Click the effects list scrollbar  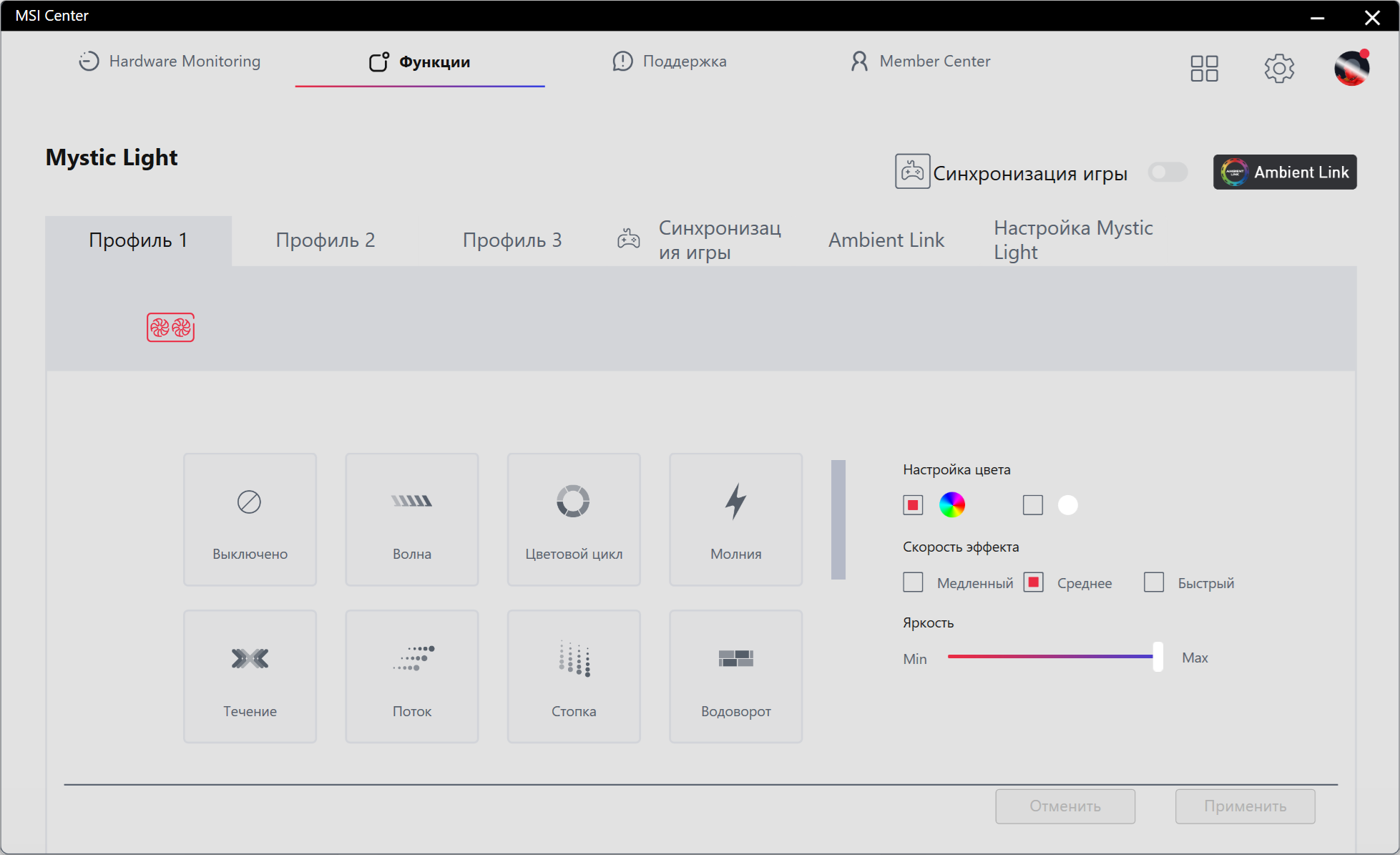(x=838, y=519)
